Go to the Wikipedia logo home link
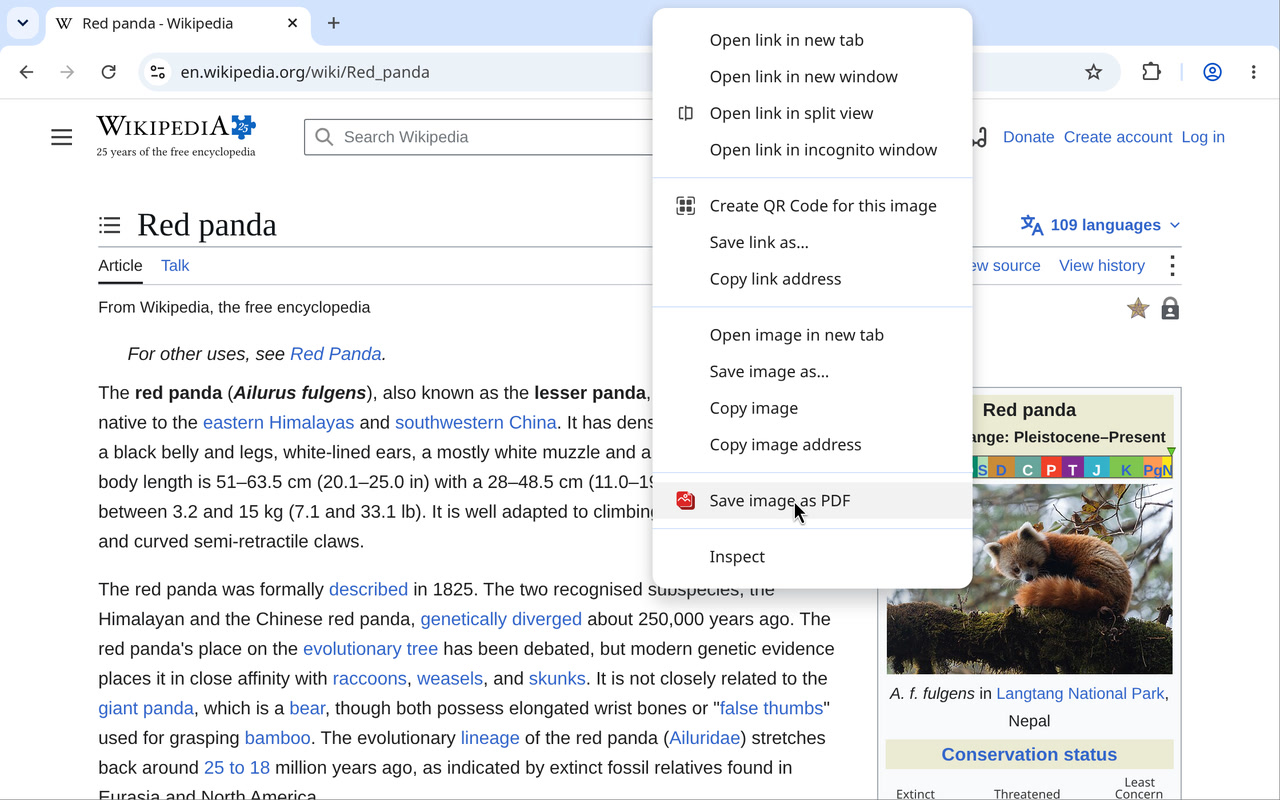1280x800 pixels. pos(176,137)
